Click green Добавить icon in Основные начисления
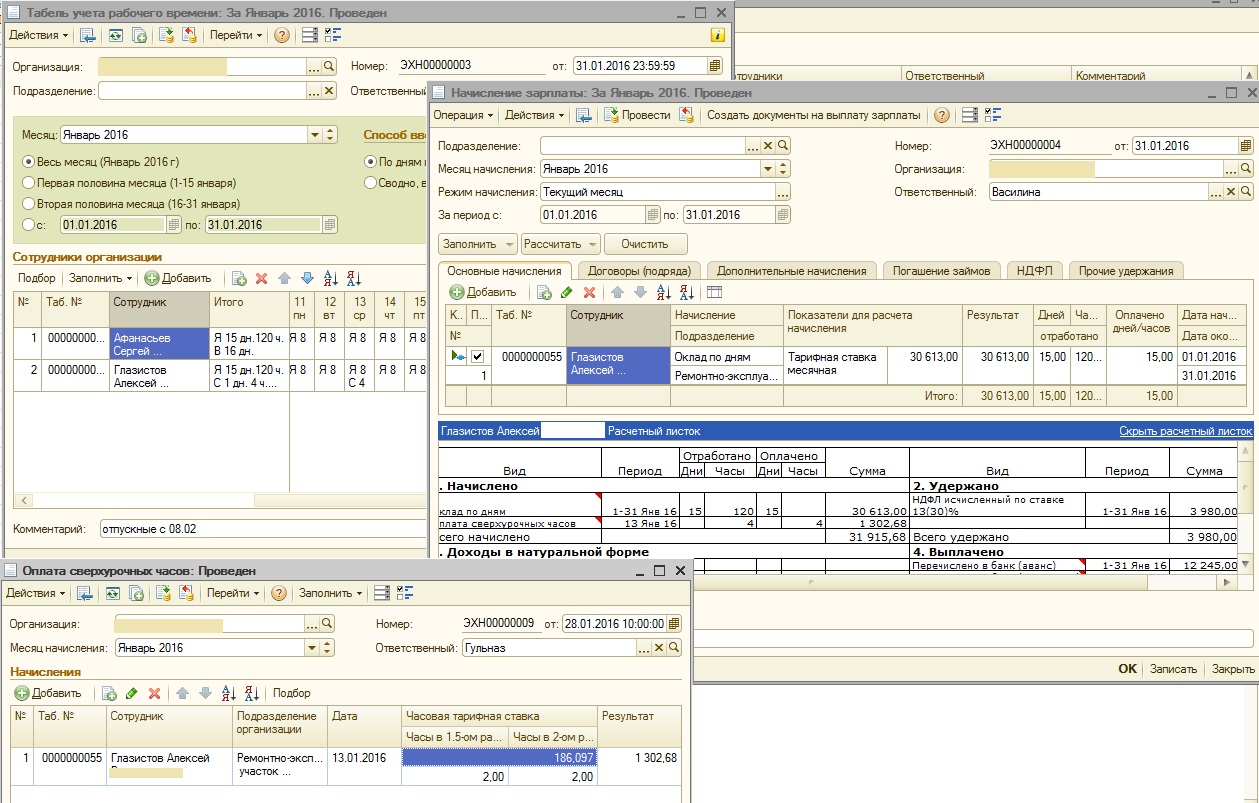 (x=456, y=292)
